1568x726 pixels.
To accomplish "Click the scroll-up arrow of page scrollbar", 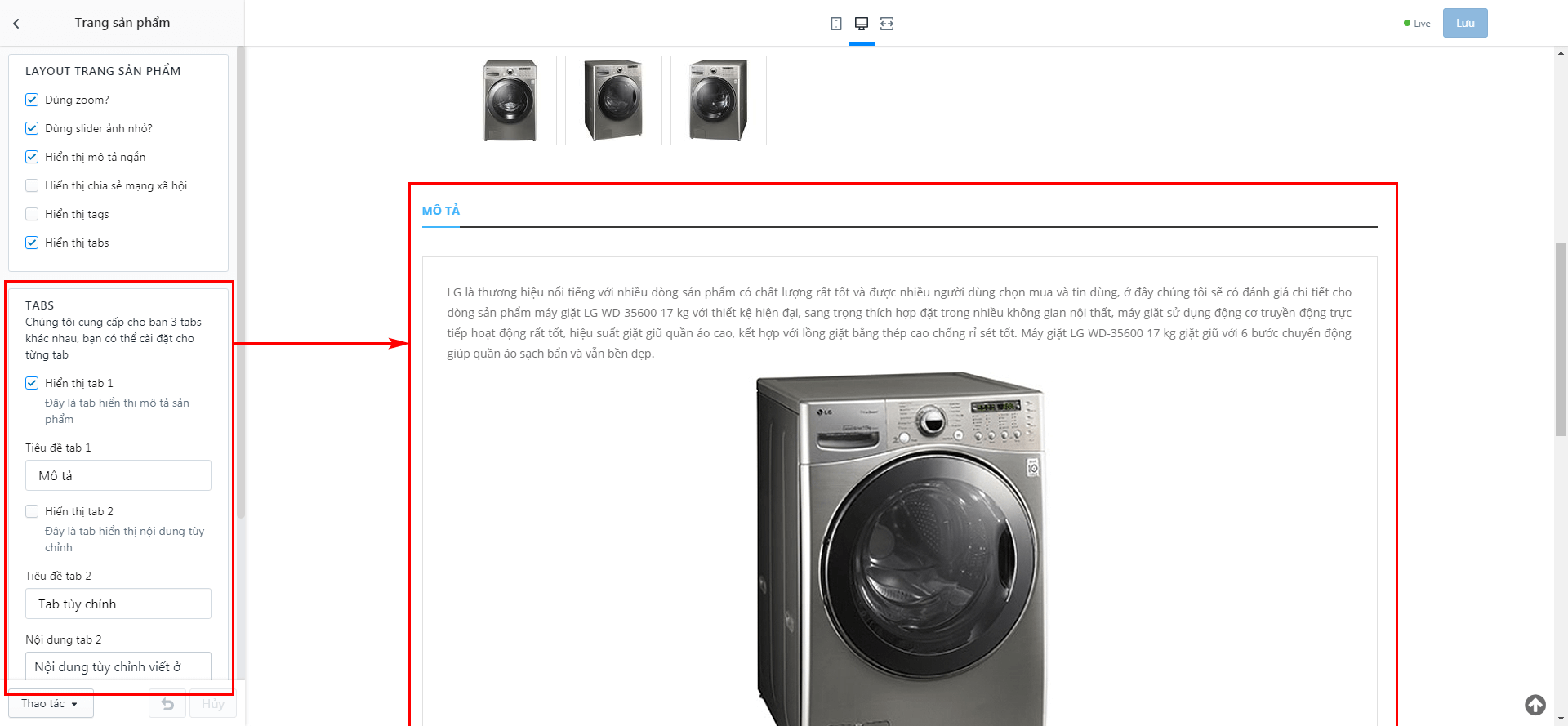I will coord(1561,53).
